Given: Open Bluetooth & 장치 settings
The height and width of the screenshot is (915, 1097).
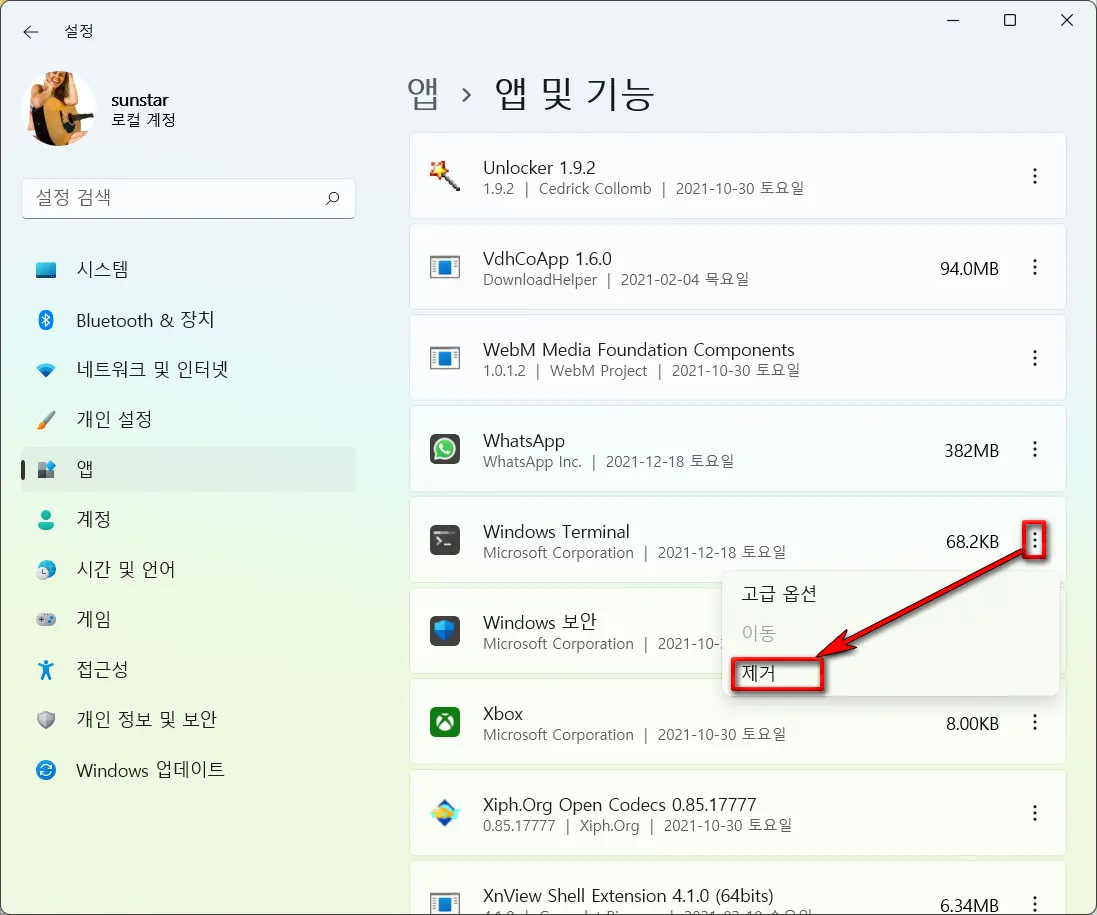Looking at the screenshot, I should [x=188, y=320].
